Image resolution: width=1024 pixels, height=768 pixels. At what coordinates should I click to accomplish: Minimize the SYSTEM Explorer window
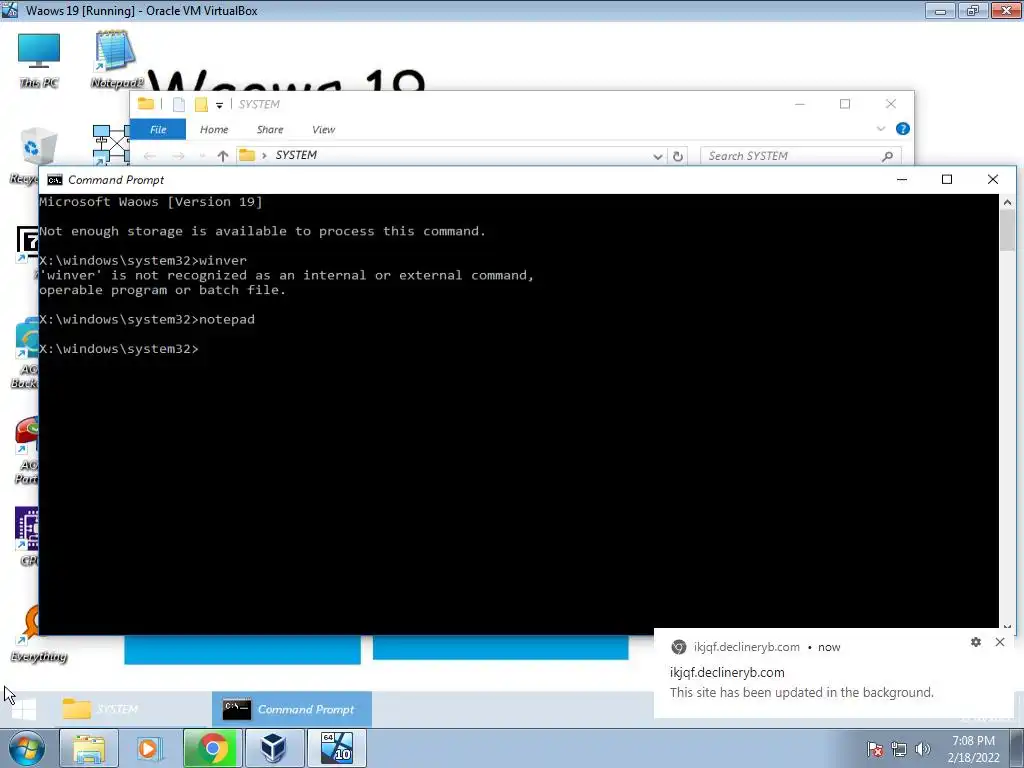[x=799, y=104]
